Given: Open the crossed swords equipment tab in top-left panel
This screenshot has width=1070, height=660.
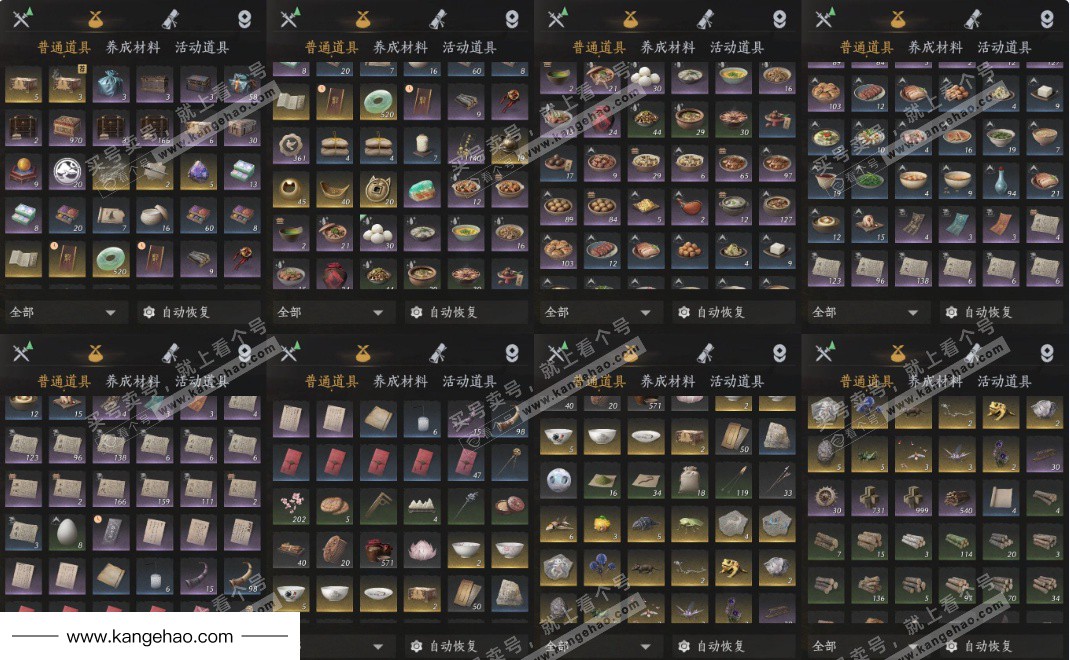Looking at the screenshot, I should click(x=23, y=19).
